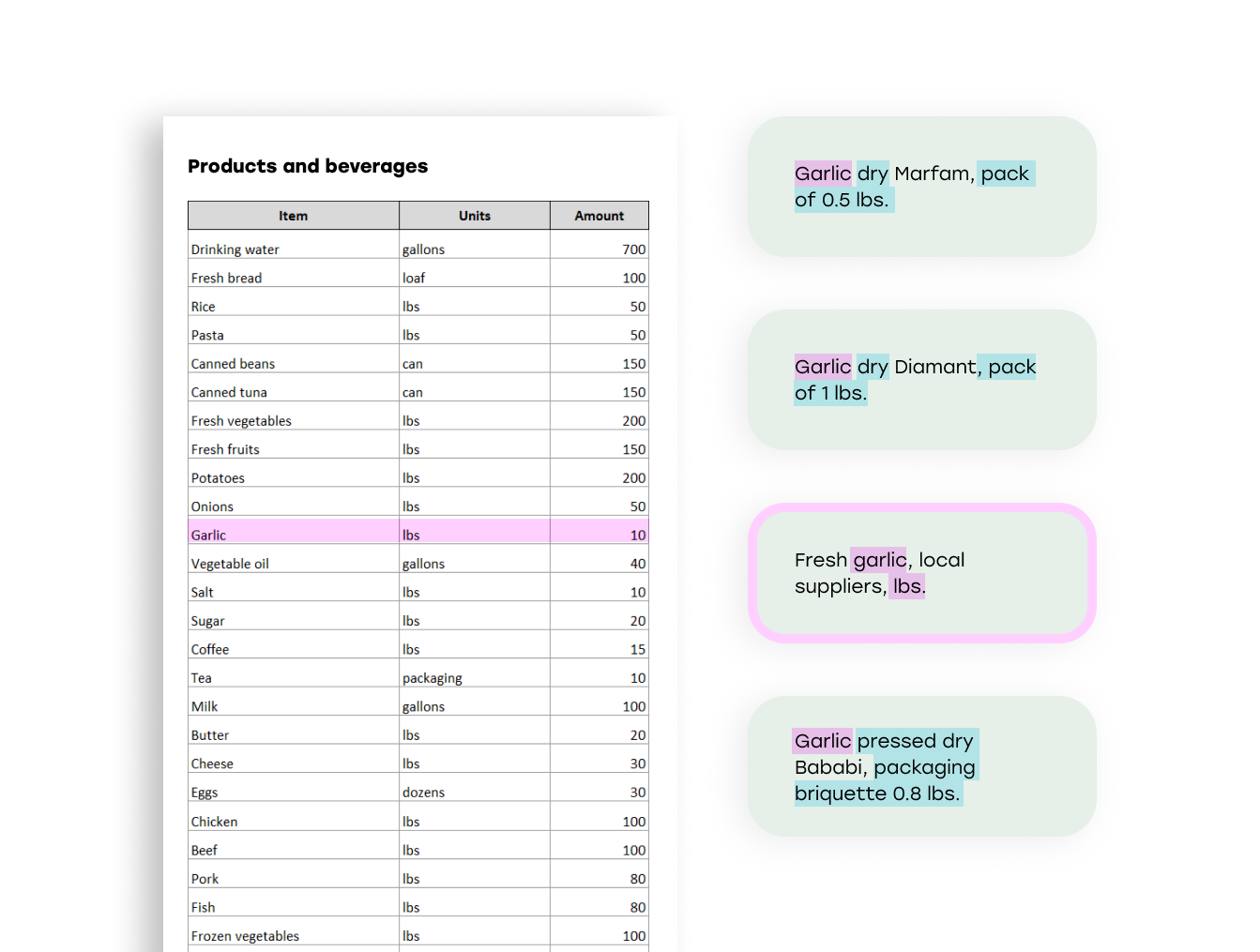Choose the 'Garlic dry Diamant' suggestion card
This screenshot has height=952, width=1260.
922,380
